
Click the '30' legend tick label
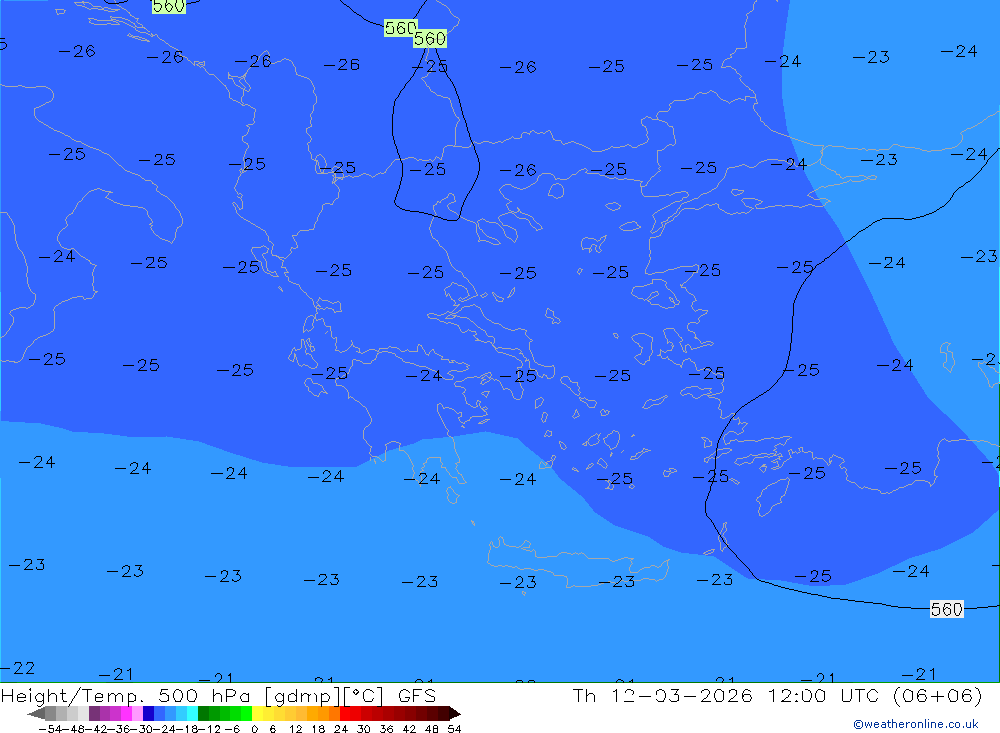click(x=364, y=729)
